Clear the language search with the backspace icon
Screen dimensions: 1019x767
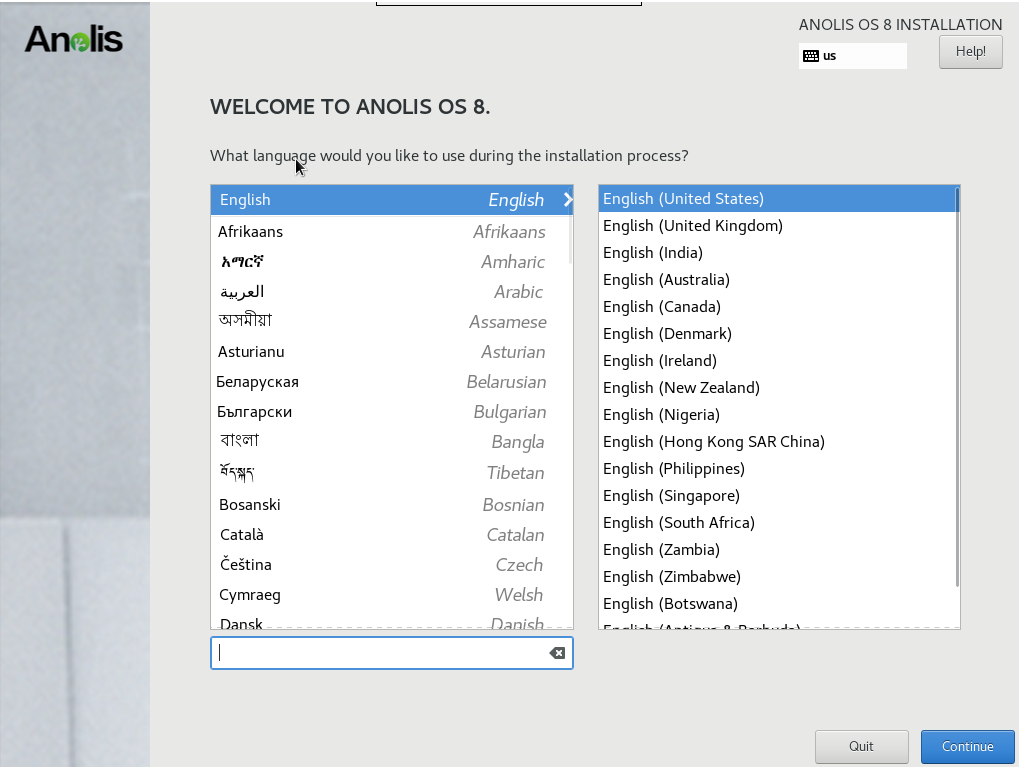pos(557,653)
